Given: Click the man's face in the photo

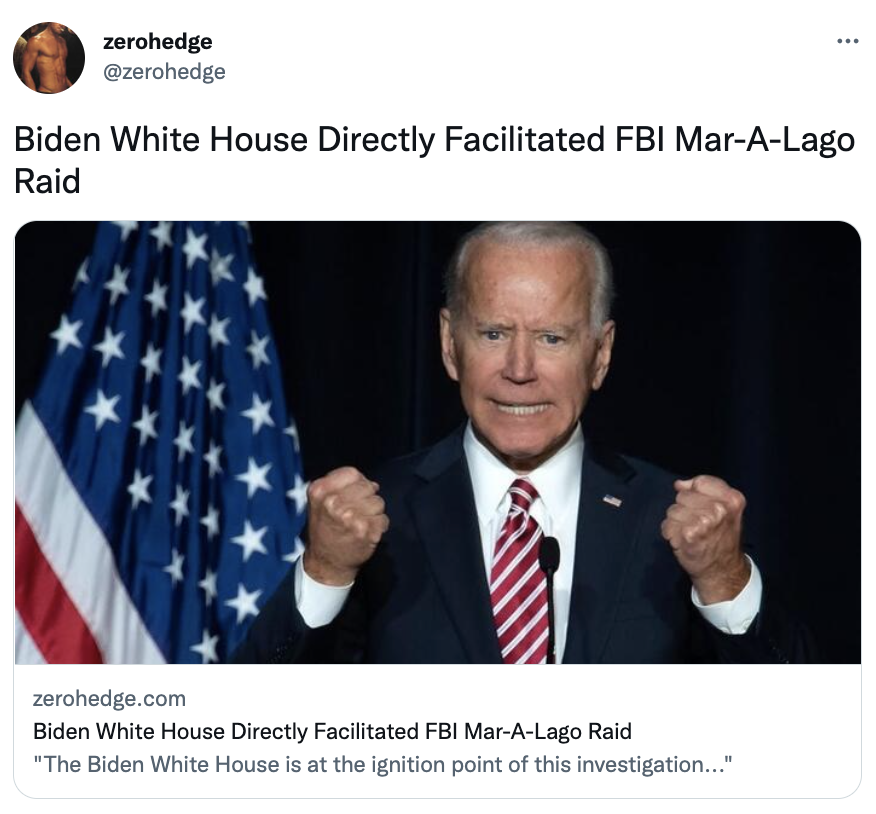Looking at the screenshot, I should (525, 358).
